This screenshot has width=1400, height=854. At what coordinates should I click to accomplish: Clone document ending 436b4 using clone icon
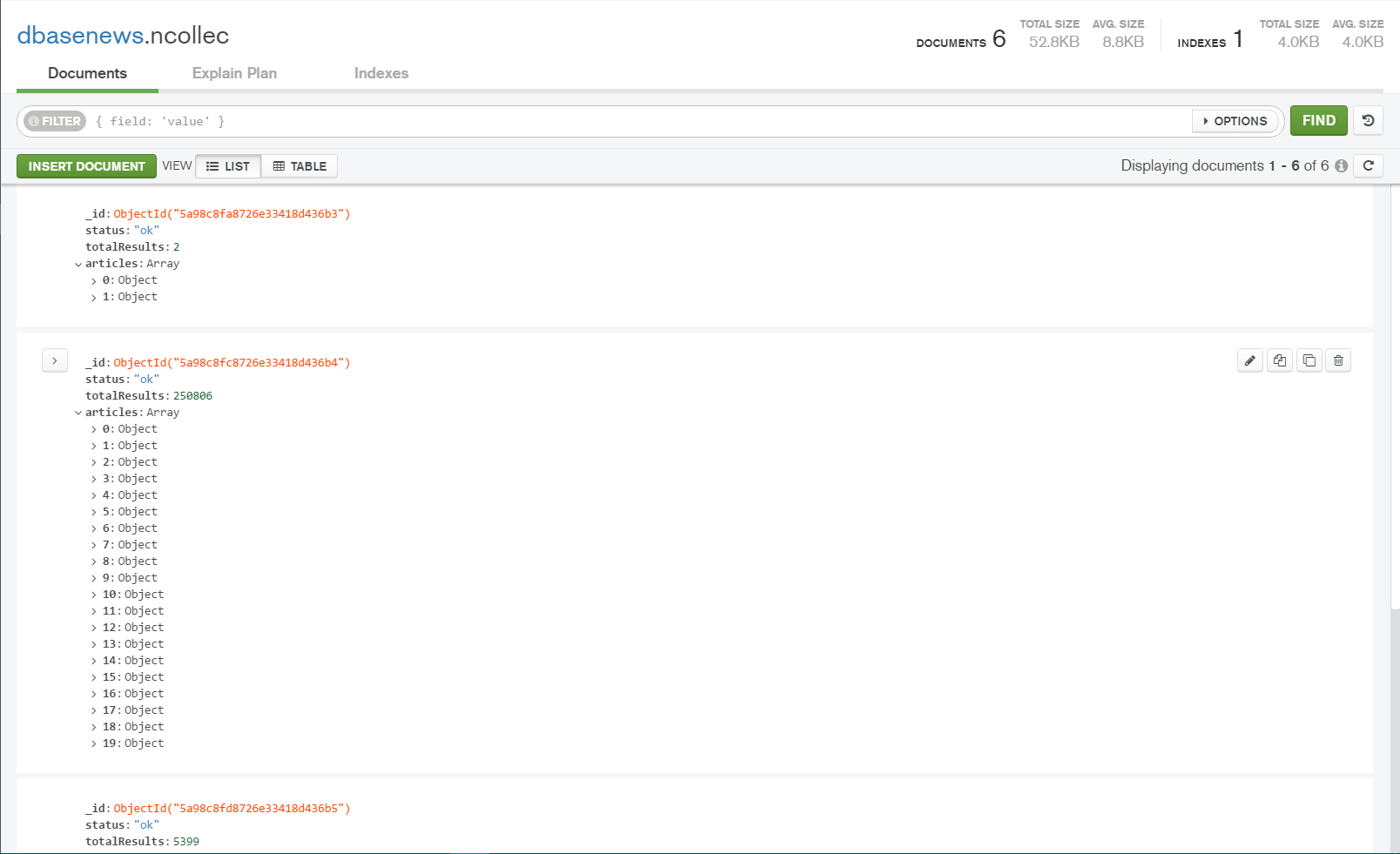[1309, 360]
